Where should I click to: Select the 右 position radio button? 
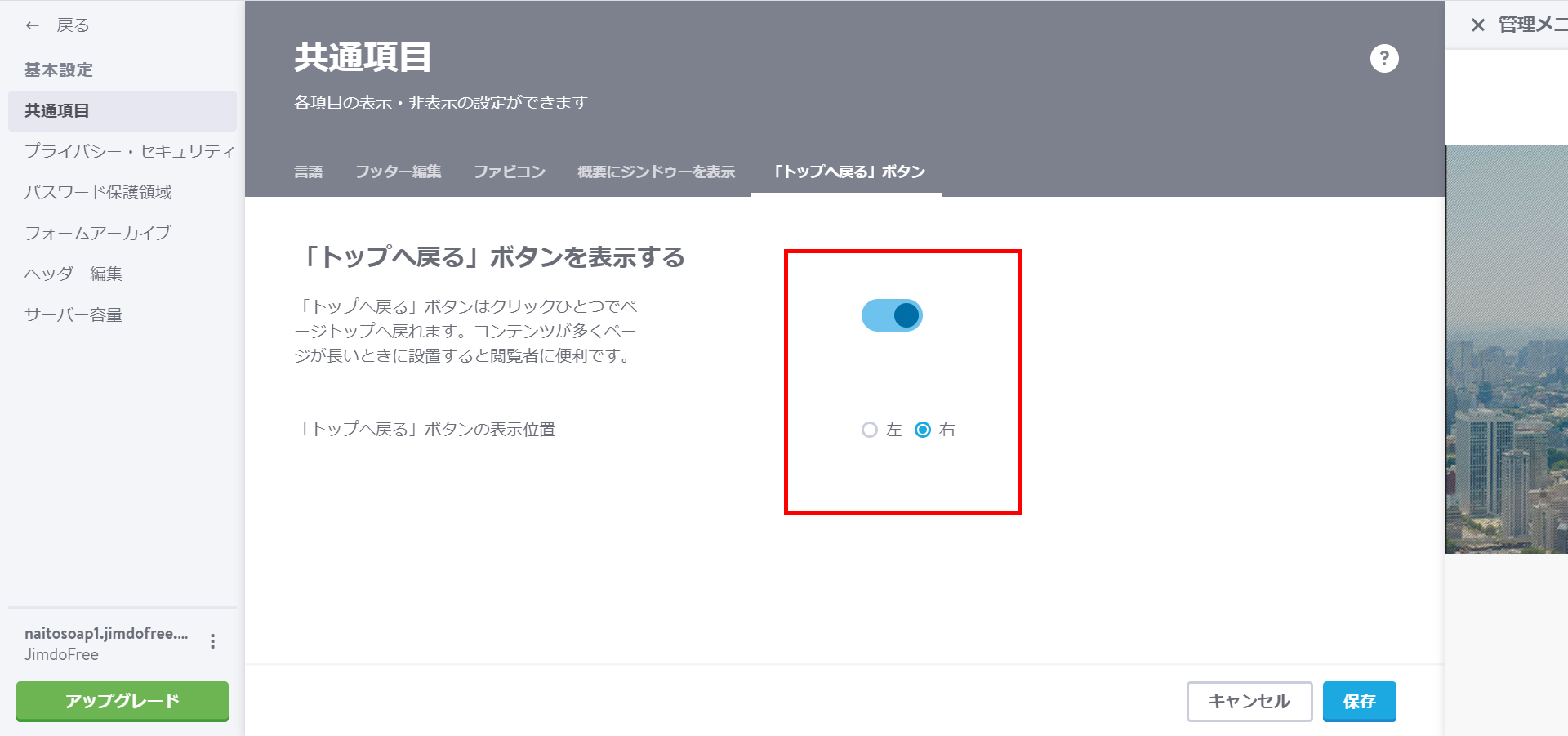pyautogui.click(x=924, y=429)
